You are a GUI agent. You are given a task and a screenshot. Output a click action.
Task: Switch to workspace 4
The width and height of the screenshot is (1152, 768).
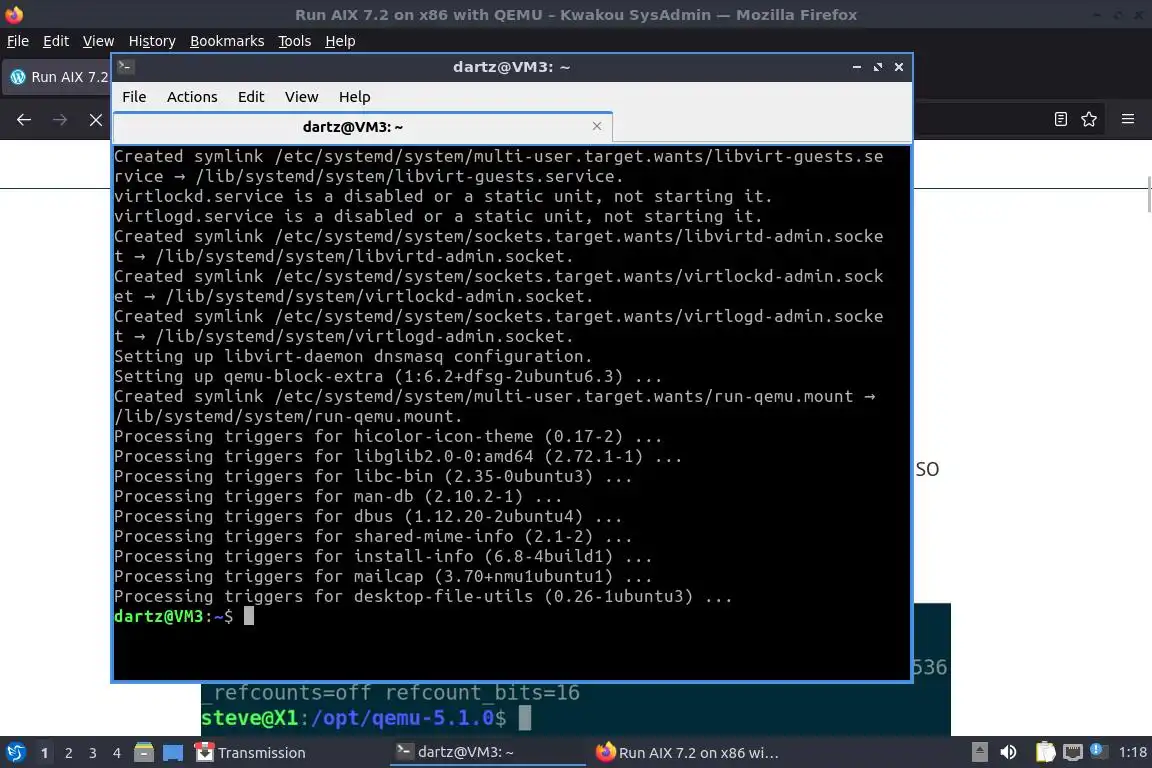(116, 753)
